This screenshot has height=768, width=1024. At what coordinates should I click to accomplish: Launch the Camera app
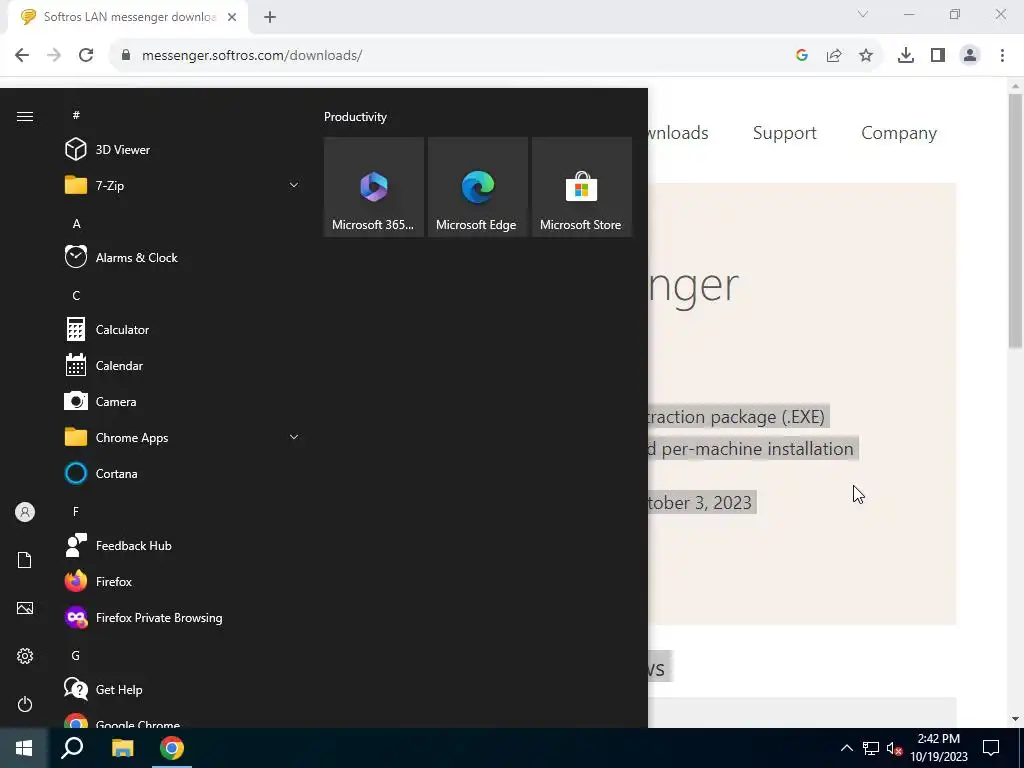click(183, 402)
